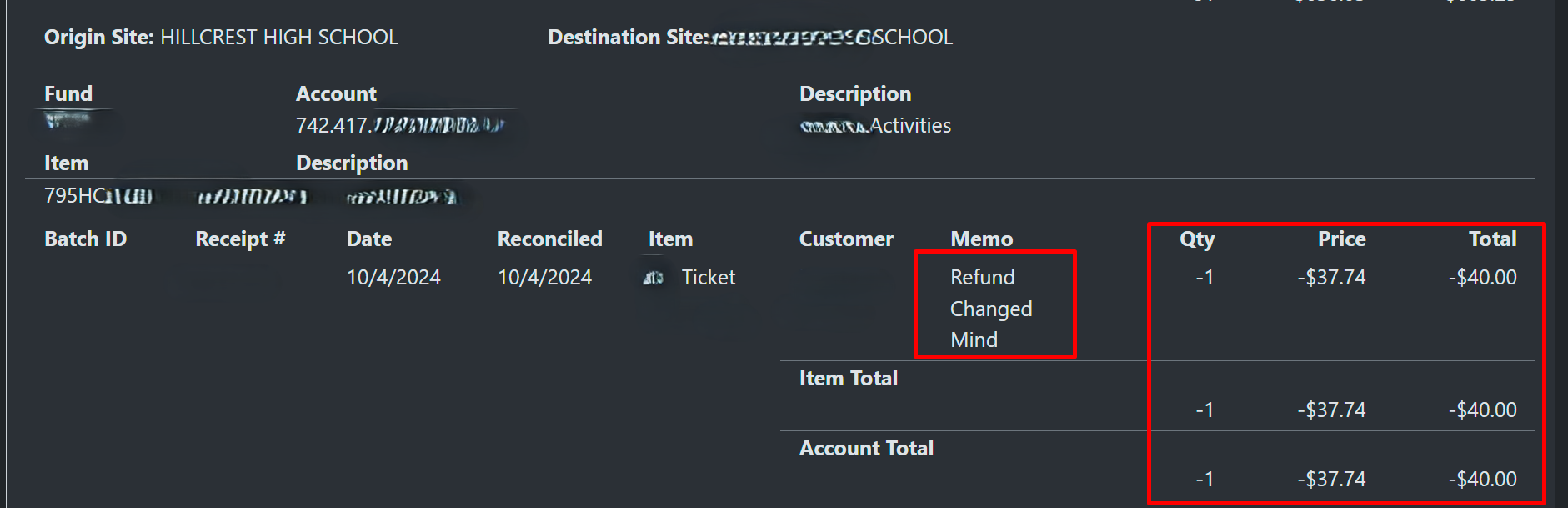
Task: Click the Date column header
Action: click(369, 239)
